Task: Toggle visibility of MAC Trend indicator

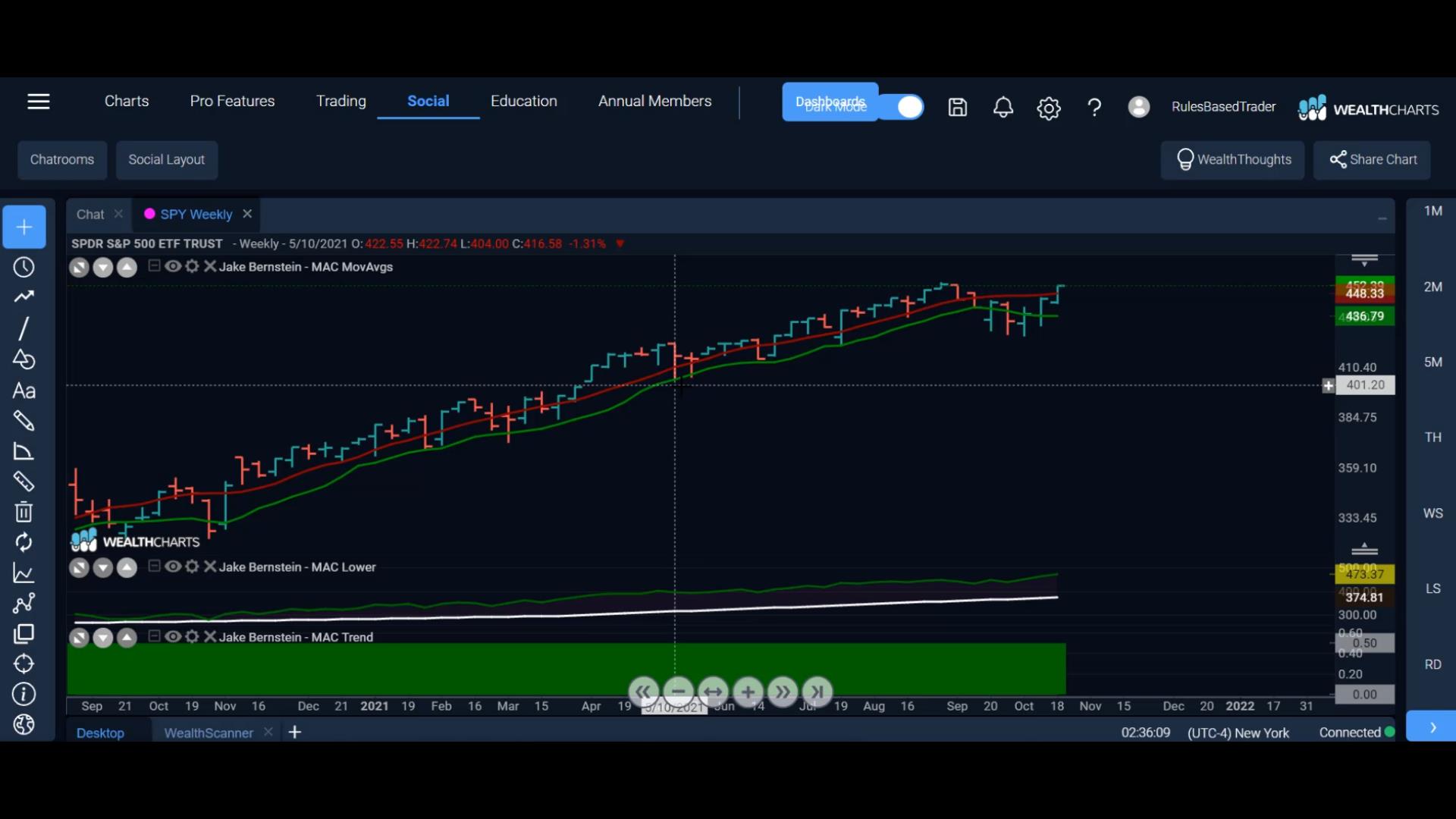Action: (173, 636)
